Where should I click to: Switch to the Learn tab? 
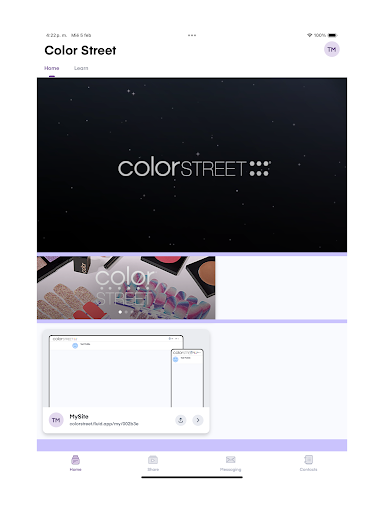click(x=81, y=68)
